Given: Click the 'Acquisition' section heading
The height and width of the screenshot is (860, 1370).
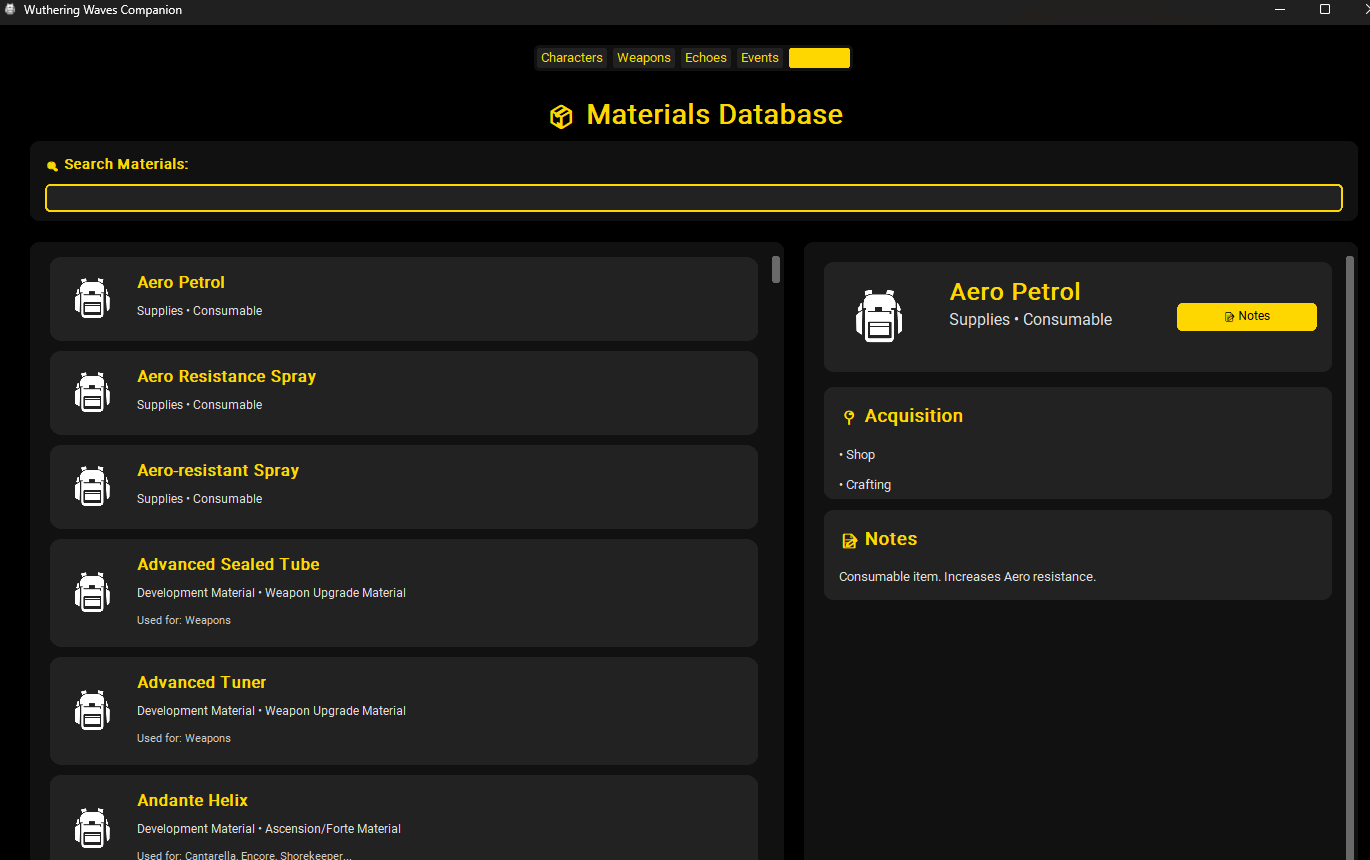Looking at the screenshot, I should coord(914,416).
